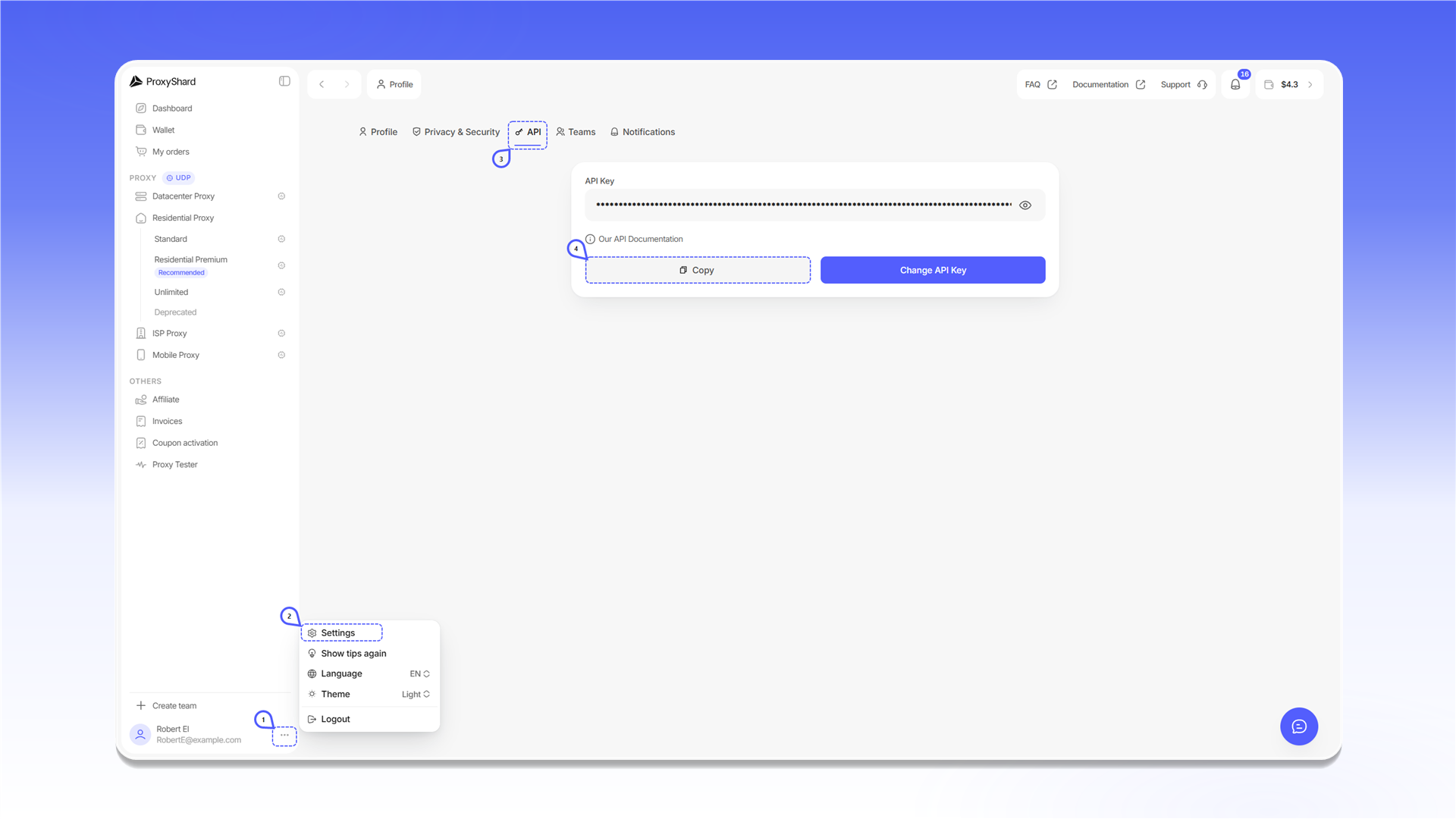1456x819 pixels.
Task: Open the Notifications tab
Action: 642,132
